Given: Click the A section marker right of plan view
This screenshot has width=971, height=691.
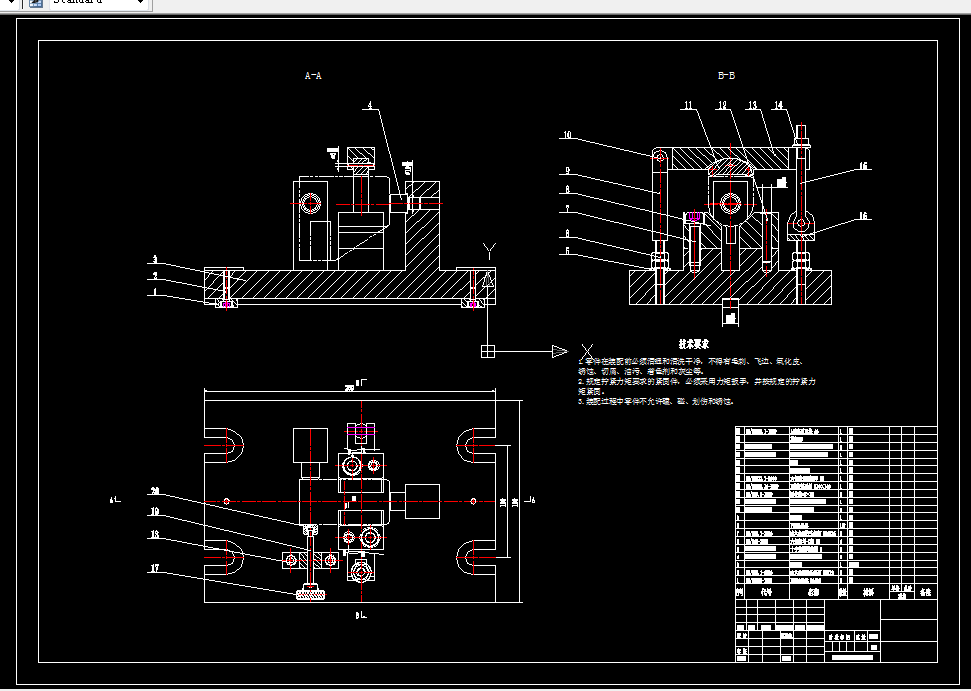Looking at the screenshot, I should click(530, 500).
